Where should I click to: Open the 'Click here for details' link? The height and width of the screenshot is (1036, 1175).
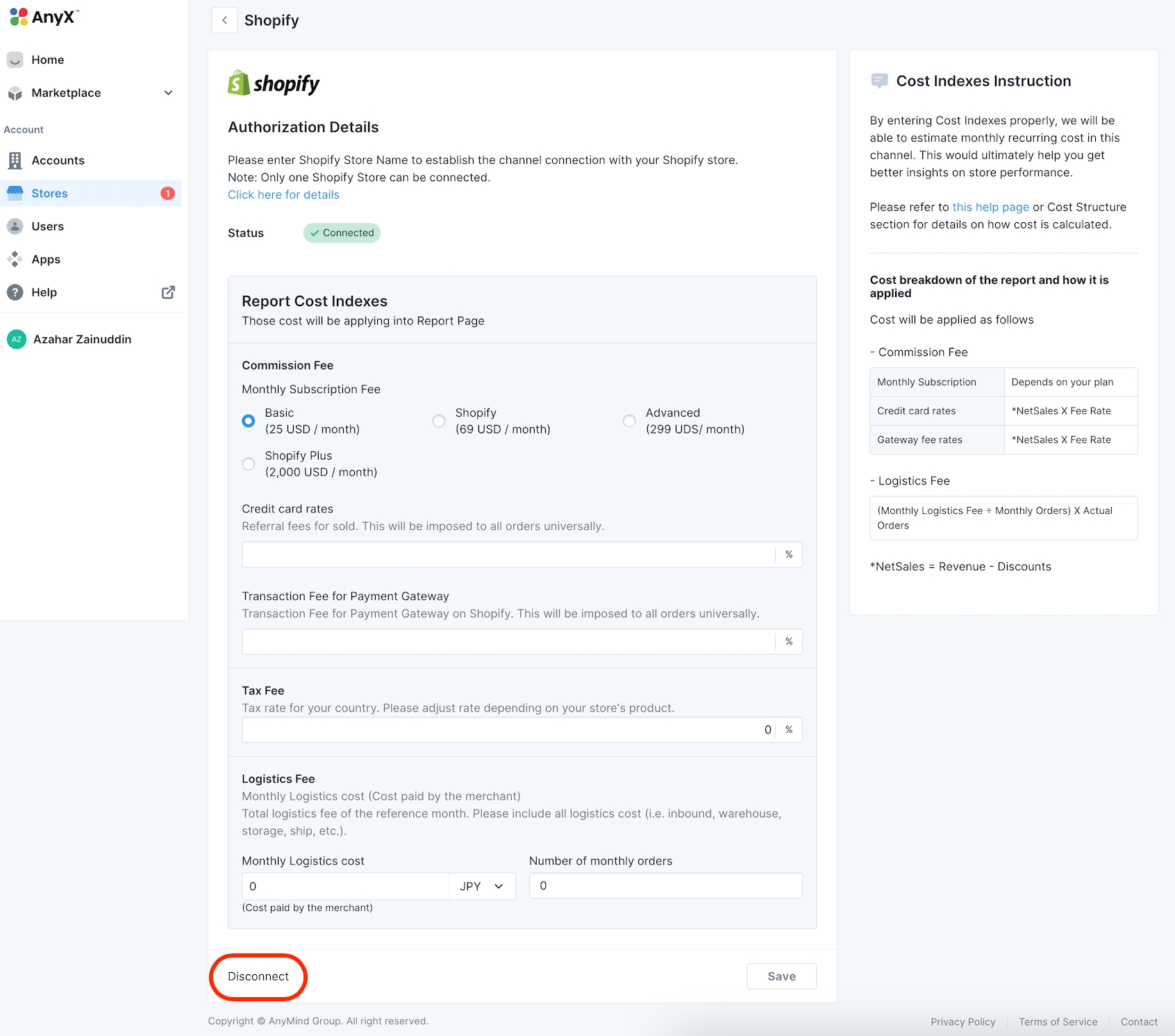(x=283, y=195)
